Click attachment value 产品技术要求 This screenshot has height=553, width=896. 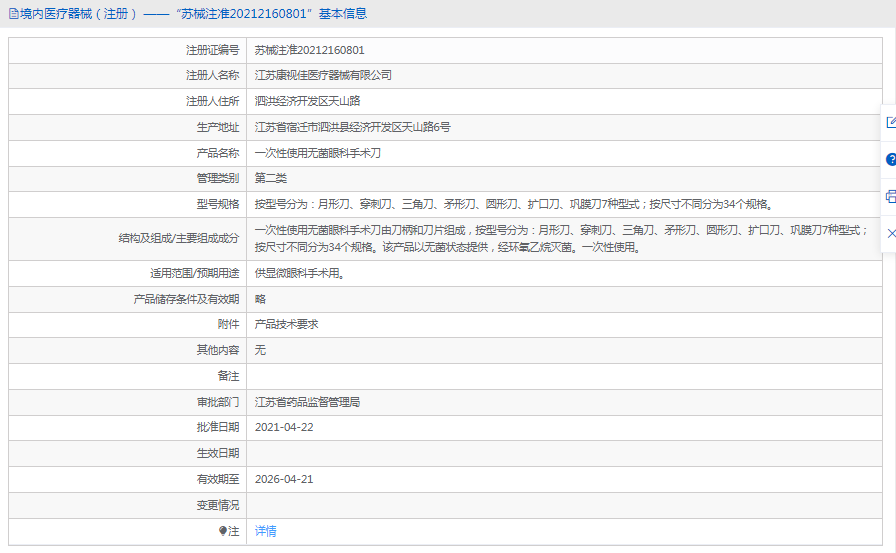pyautogui.click(x=286, y=324)
